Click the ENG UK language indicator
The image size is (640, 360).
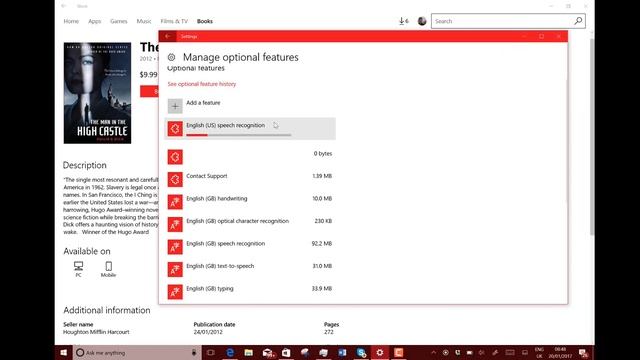[539, 353]
